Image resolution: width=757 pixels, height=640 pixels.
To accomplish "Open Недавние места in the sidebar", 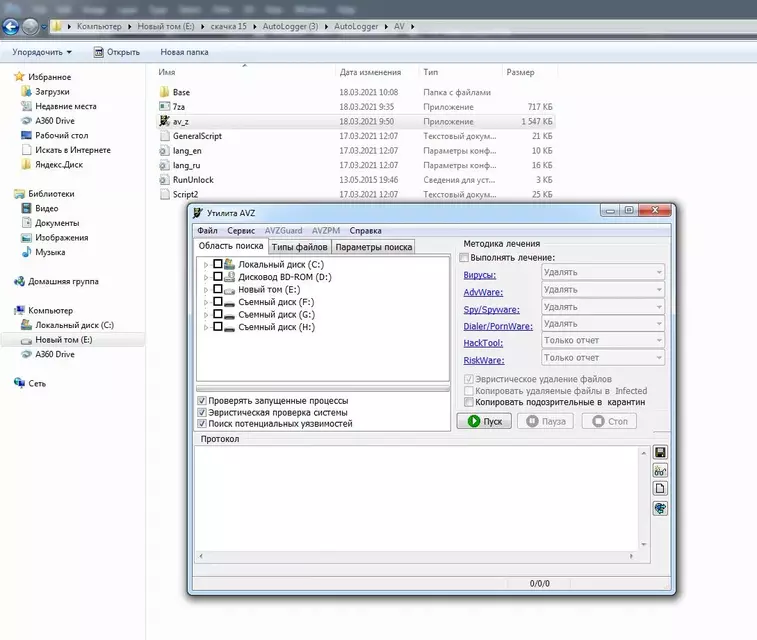I will point(65,106).
